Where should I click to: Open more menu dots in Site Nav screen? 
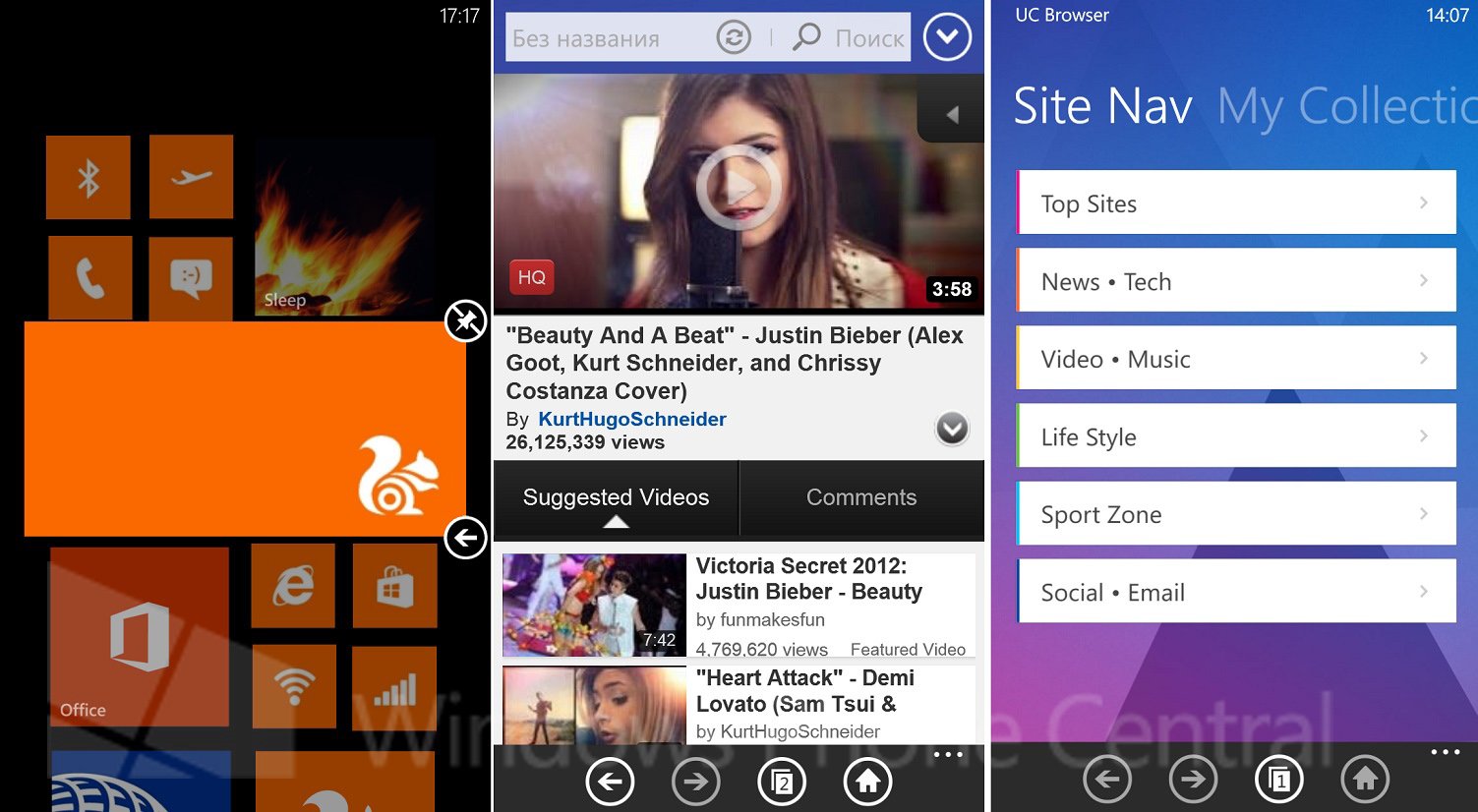coord(1446,752)
